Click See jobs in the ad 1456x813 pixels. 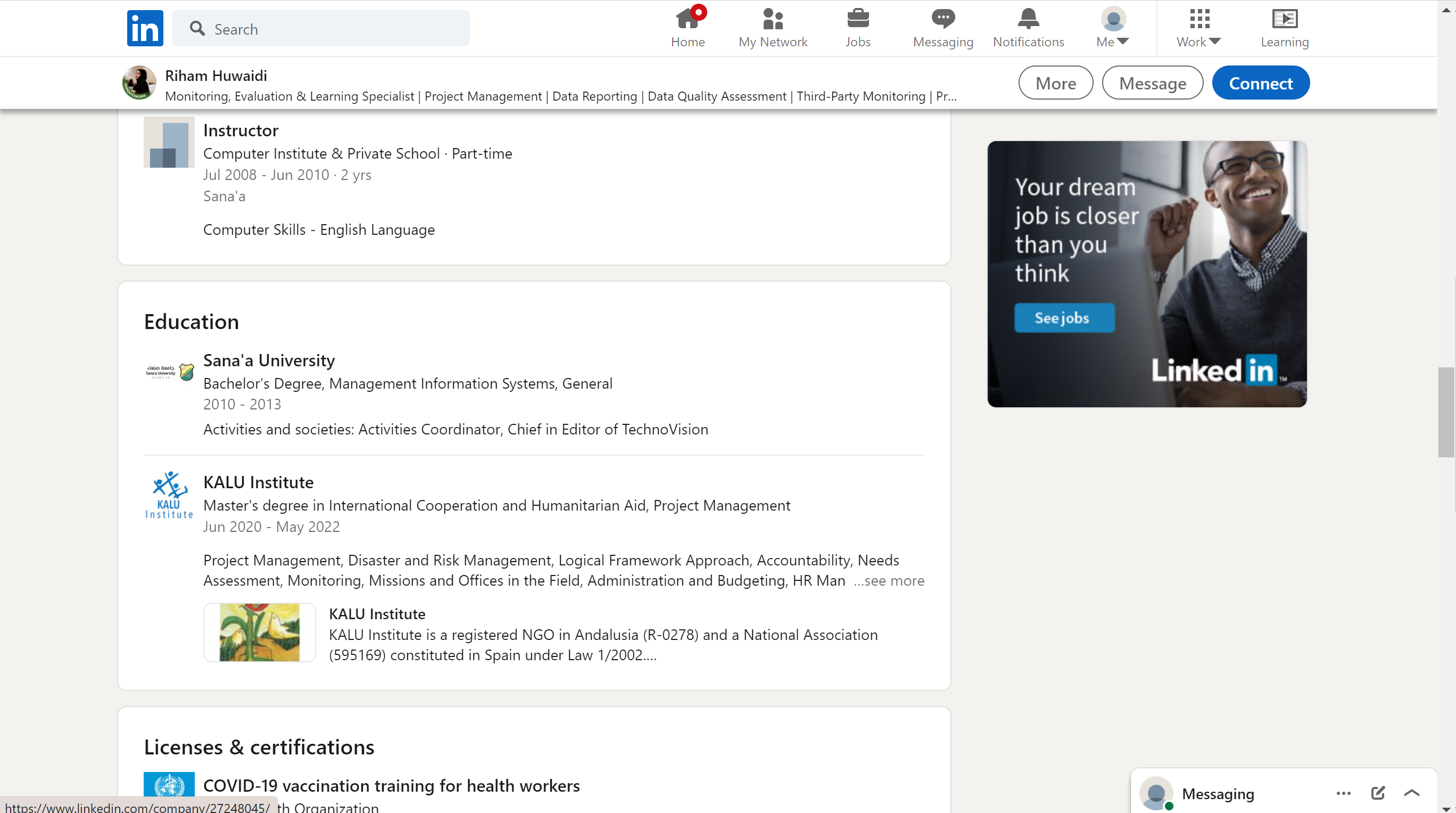click(1064, 318)
